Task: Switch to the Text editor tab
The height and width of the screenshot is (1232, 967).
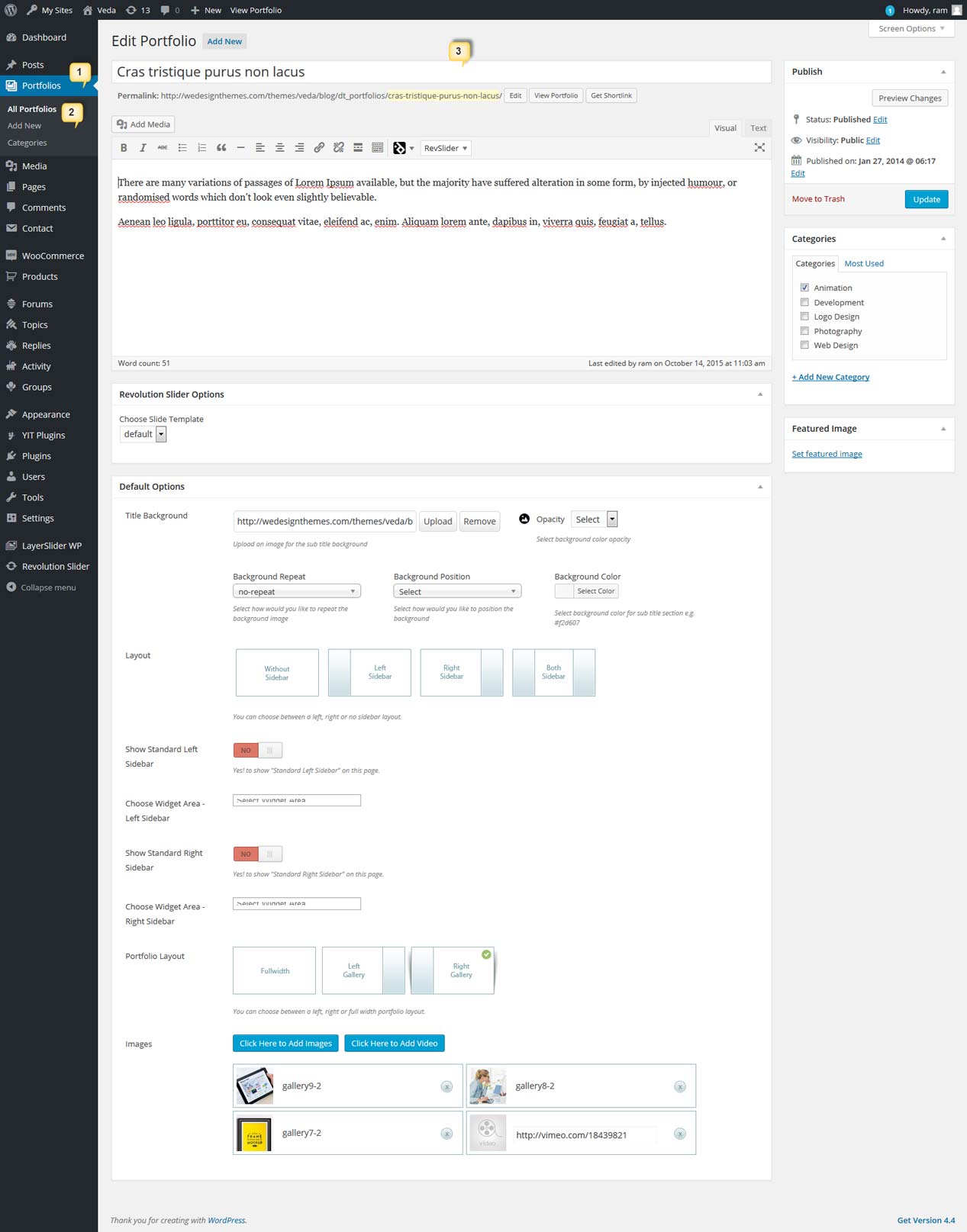Action: pyautogui.click(x=758, y=128)
